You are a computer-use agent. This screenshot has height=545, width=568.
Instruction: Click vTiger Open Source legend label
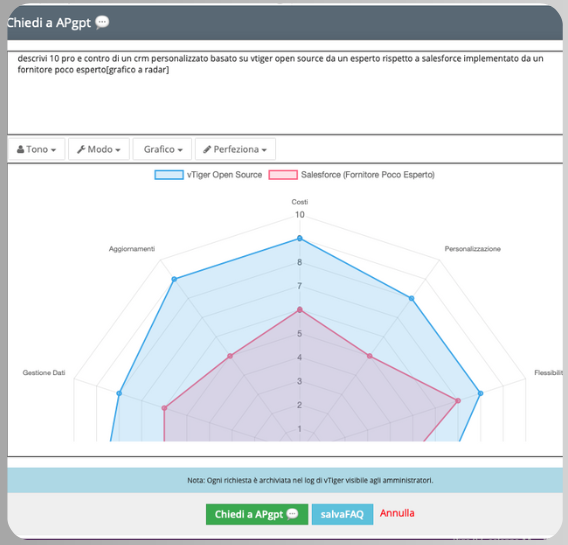225,175
